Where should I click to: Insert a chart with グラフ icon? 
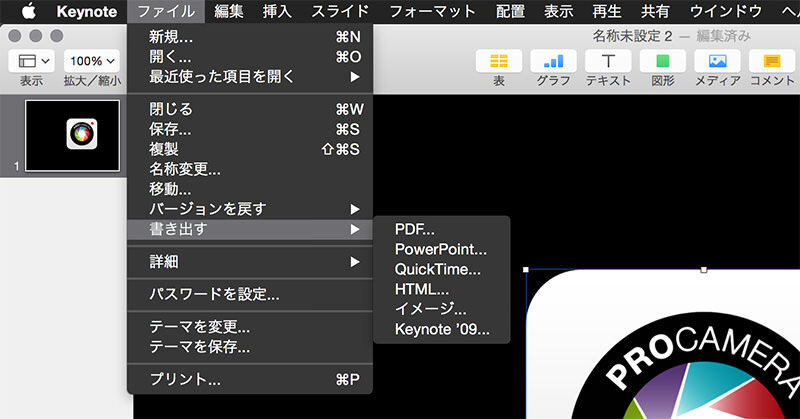(553, 61)
